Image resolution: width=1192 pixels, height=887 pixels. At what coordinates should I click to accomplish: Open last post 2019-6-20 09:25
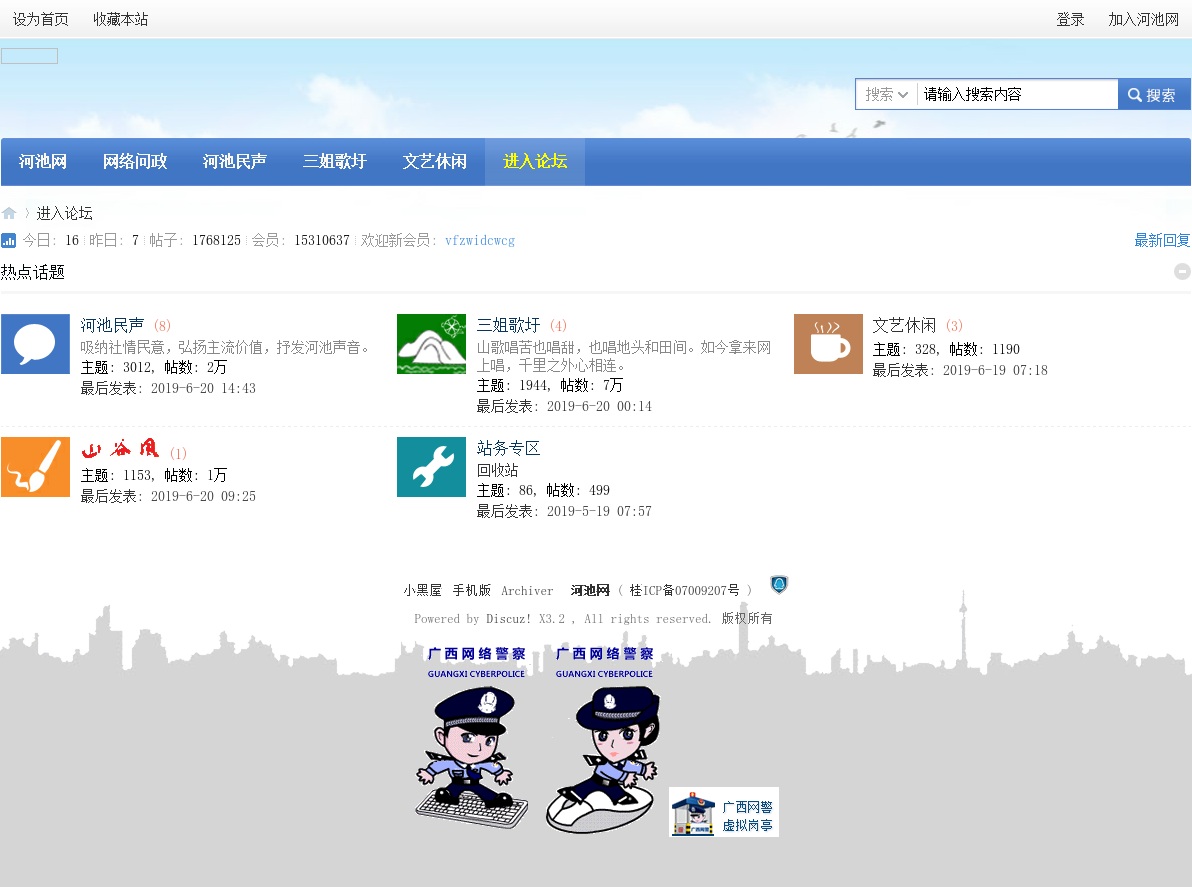(204, 496)
